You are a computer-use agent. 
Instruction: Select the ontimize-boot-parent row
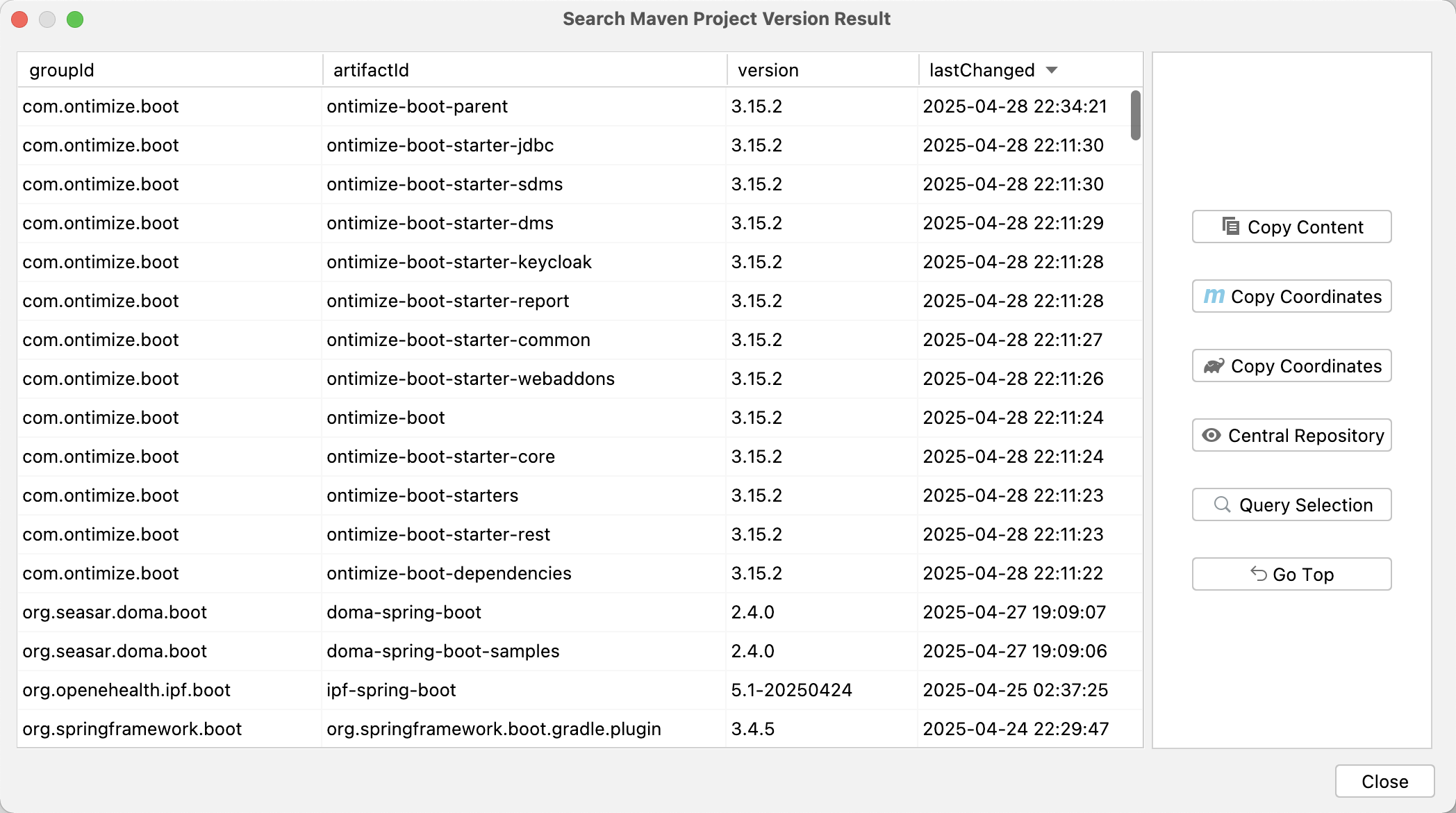click(x=579, y=106)
